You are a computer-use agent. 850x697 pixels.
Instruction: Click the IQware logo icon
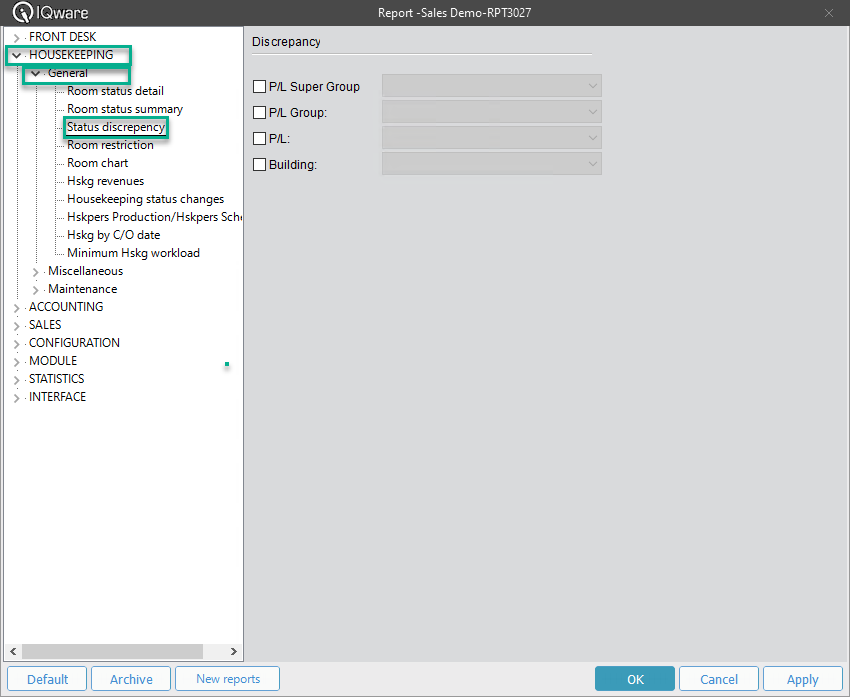pyautogui.click(x=22, y=12)
